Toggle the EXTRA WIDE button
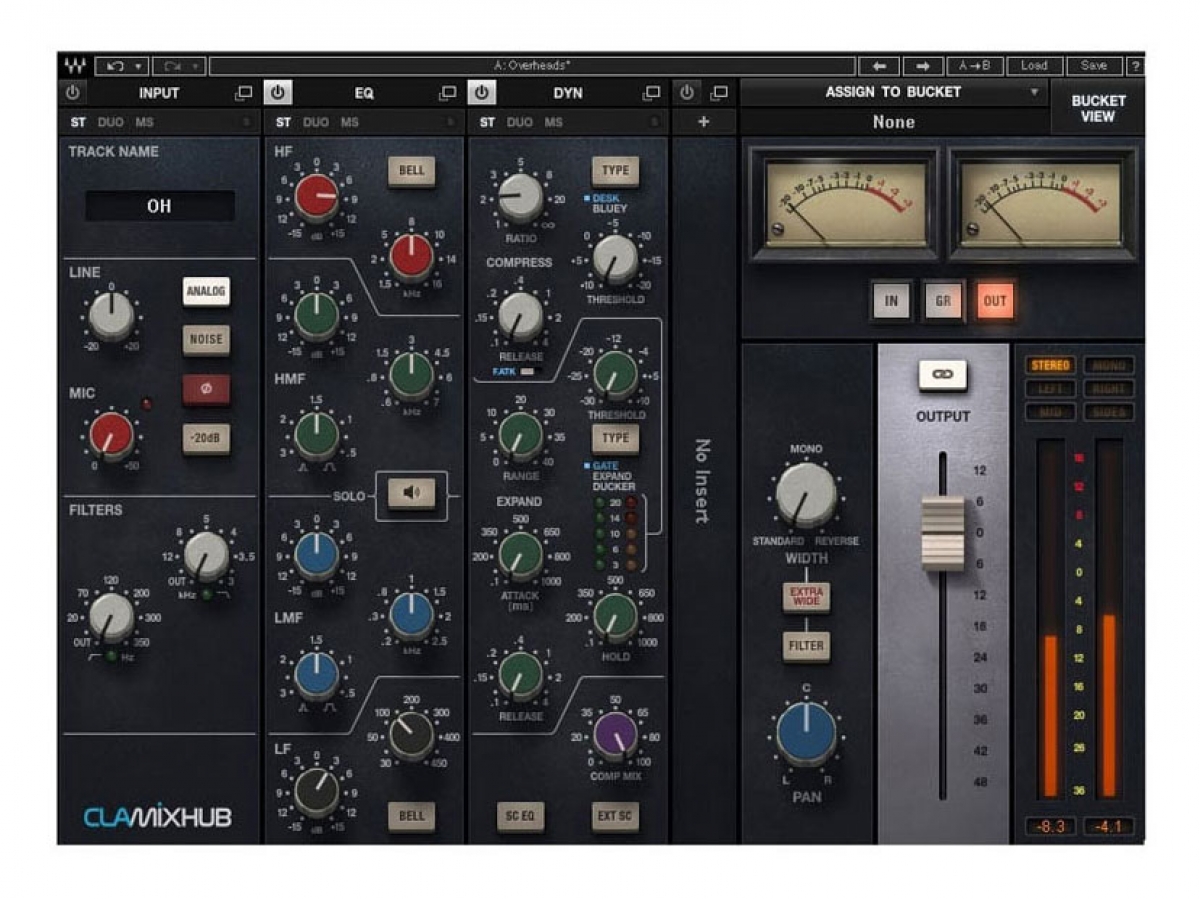 [x=806, y=598]
